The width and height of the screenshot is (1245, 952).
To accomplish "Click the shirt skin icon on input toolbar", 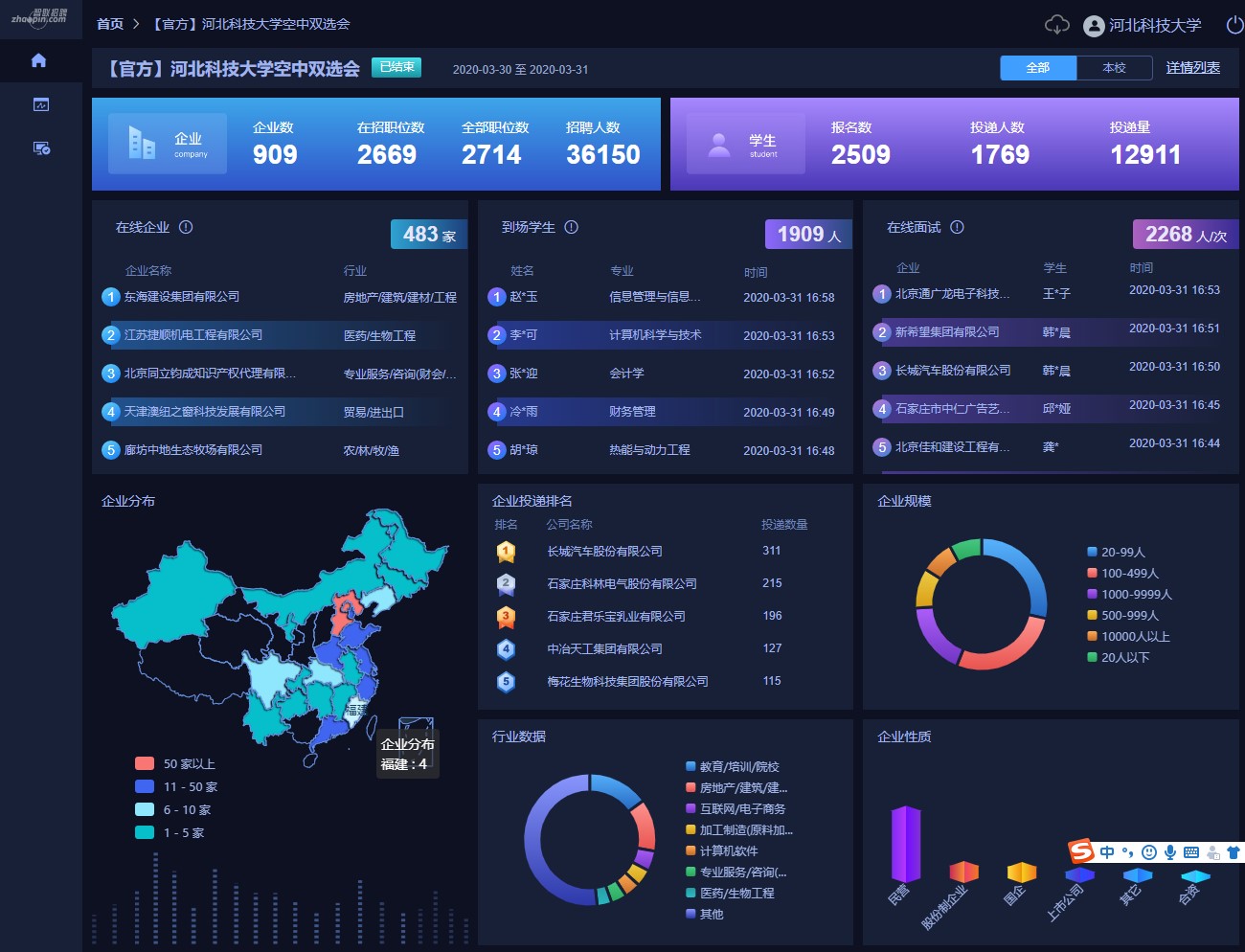I will click(x=1234, y=852).
